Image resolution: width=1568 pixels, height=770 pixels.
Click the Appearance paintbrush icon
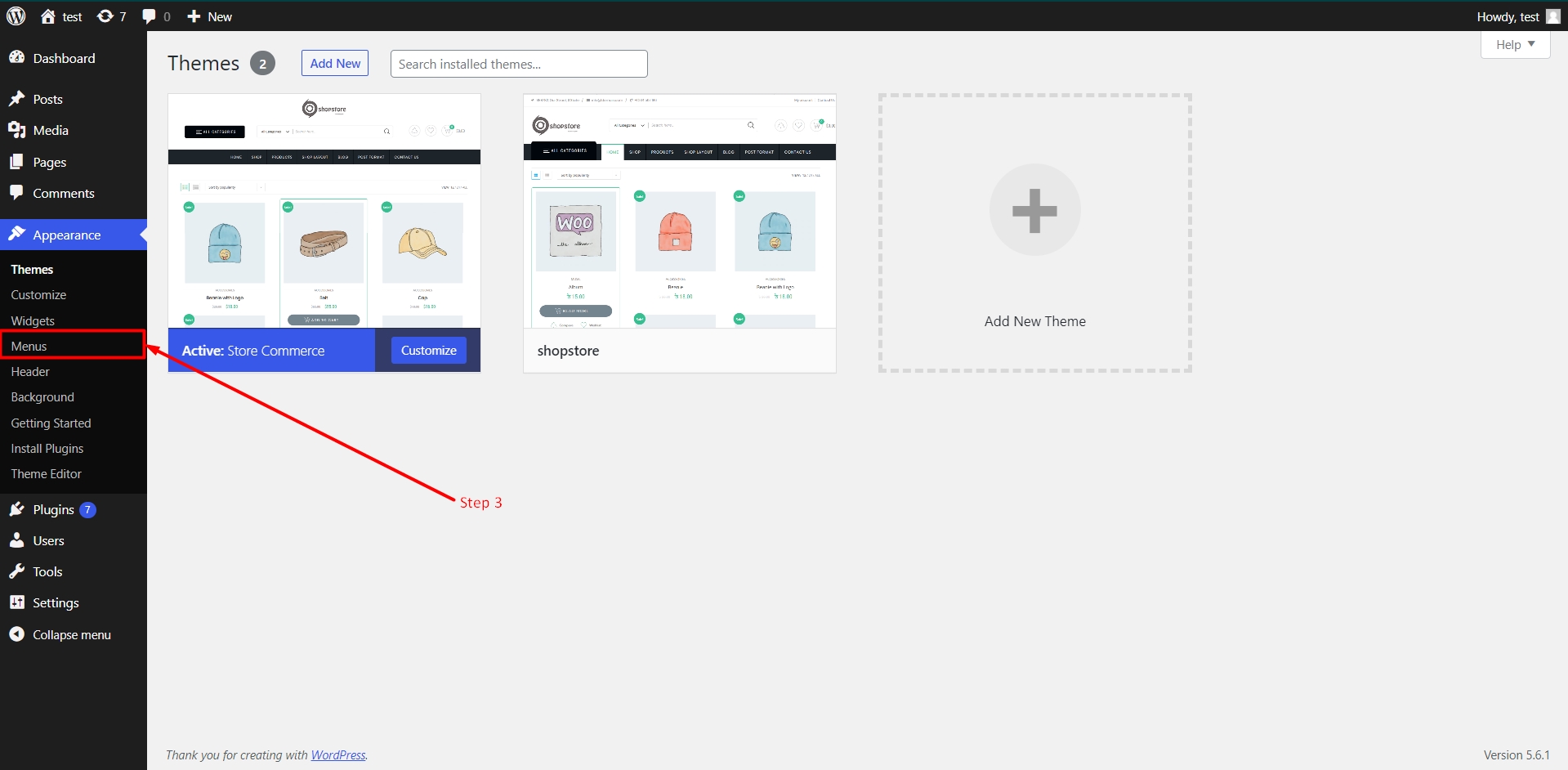pos(16,234)
